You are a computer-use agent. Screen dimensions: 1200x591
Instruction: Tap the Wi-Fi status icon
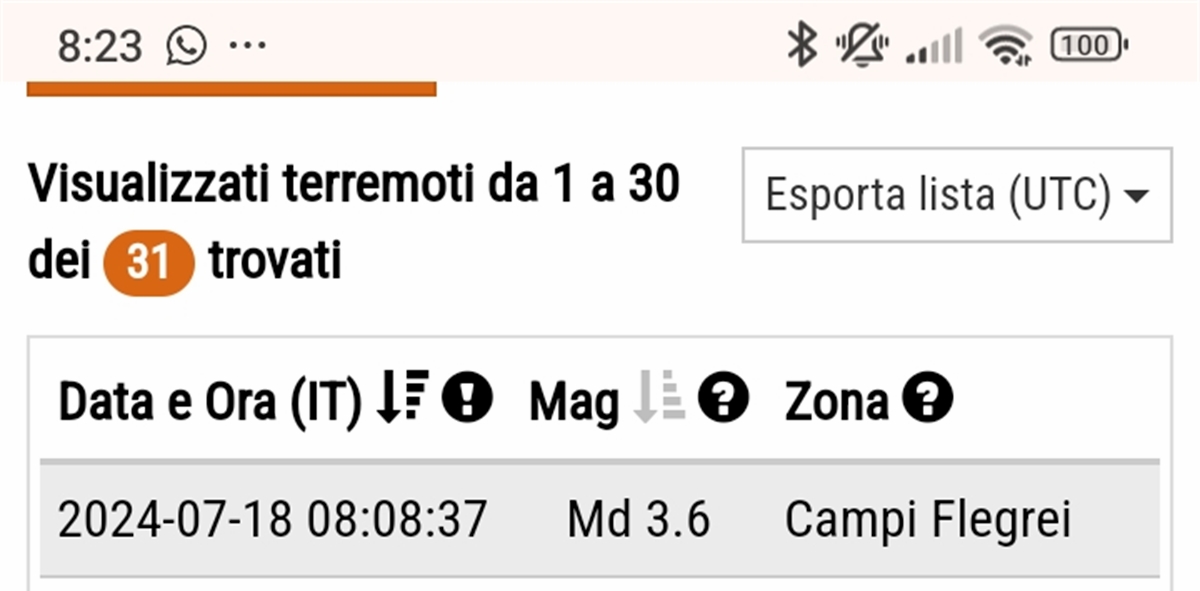coord(1005,46)
